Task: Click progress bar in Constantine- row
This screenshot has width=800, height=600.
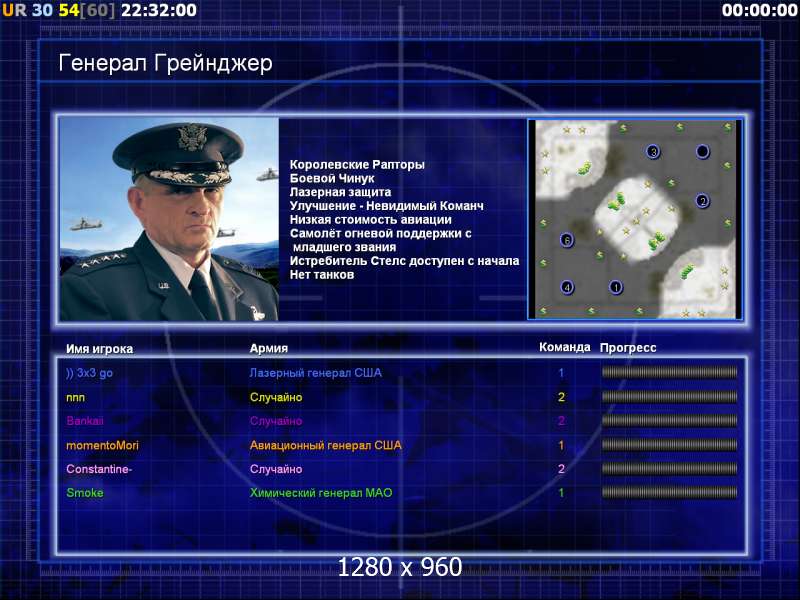Action: pos(669,468)
